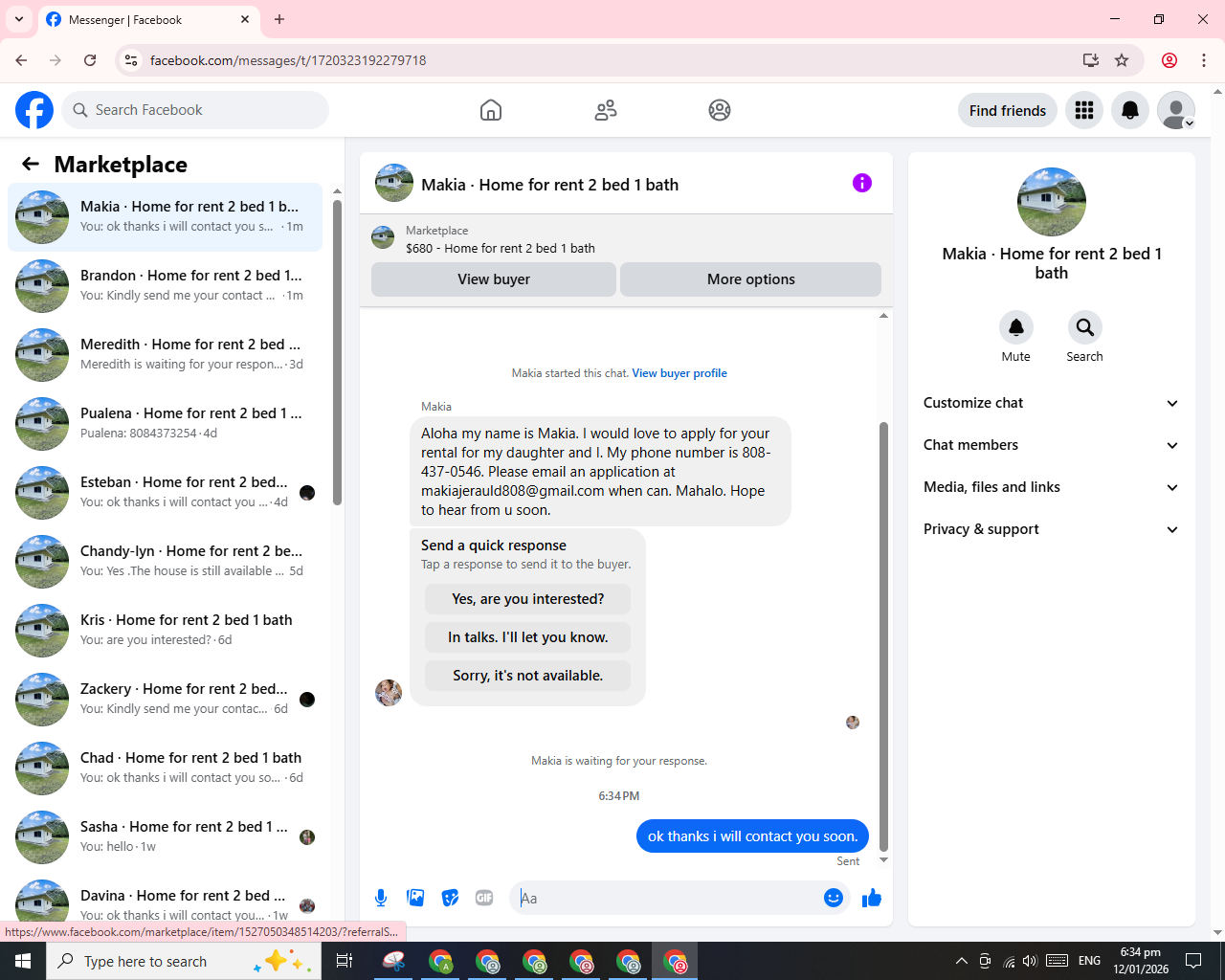Image resolution: width=1225 pixels, height=980 pixels.
Task: Open Task View on the taskbar
Action: pyautogui.click(x=345, y=961)
